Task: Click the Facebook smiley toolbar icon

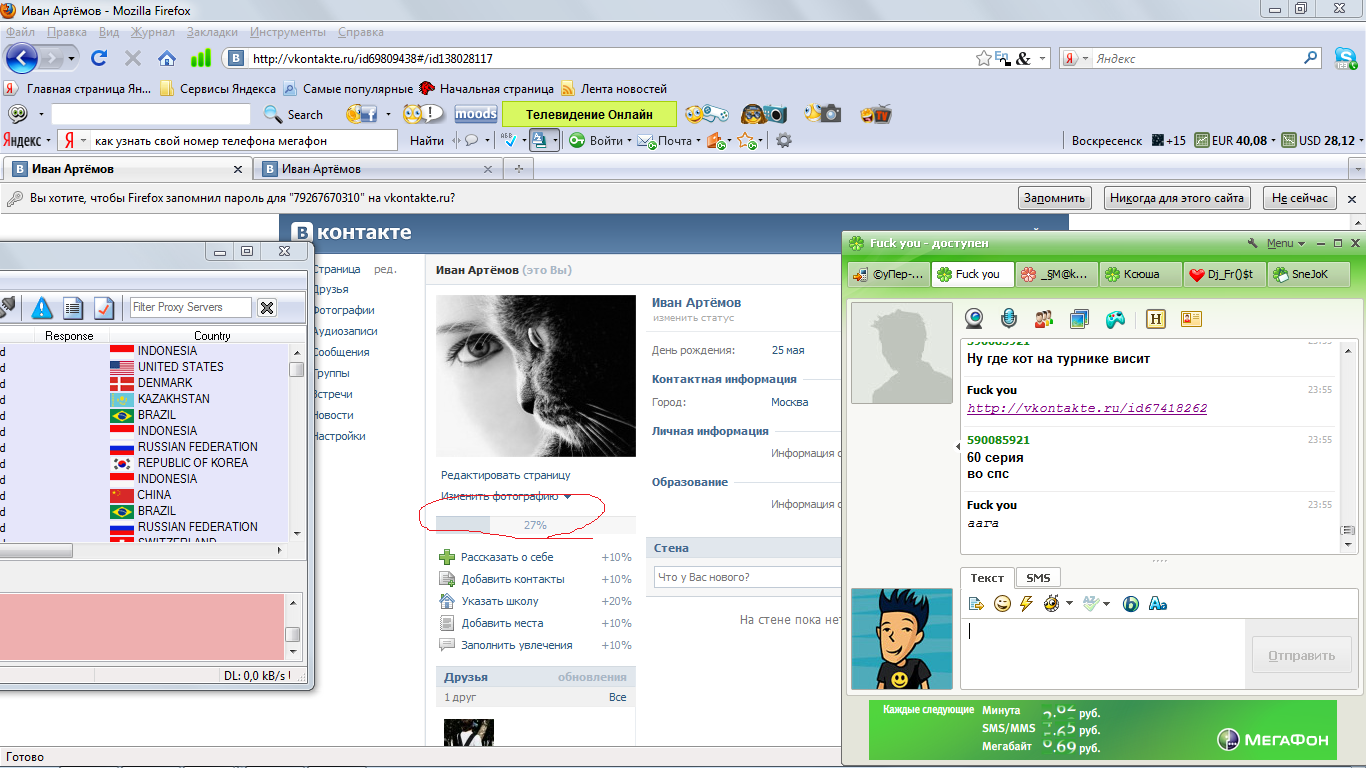Action: point(361,114)
